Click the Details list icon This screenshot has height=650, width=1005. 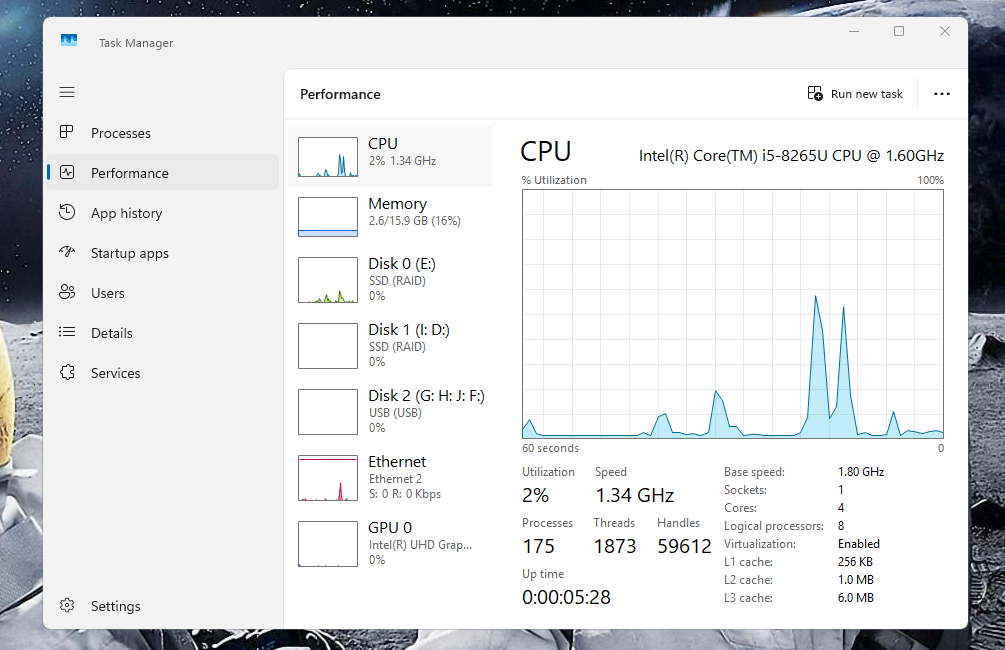tap(67, 332)
